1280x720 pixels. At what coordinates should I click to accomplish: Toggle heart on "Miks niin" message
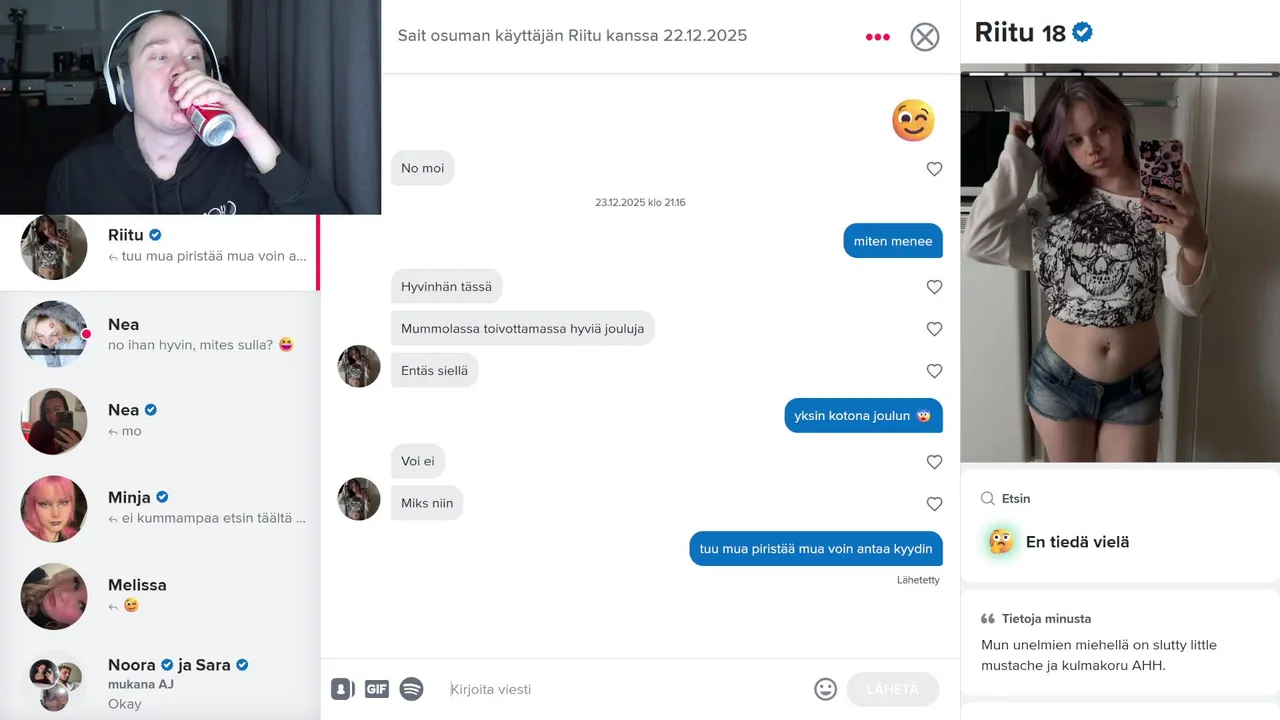pos(934,504)
